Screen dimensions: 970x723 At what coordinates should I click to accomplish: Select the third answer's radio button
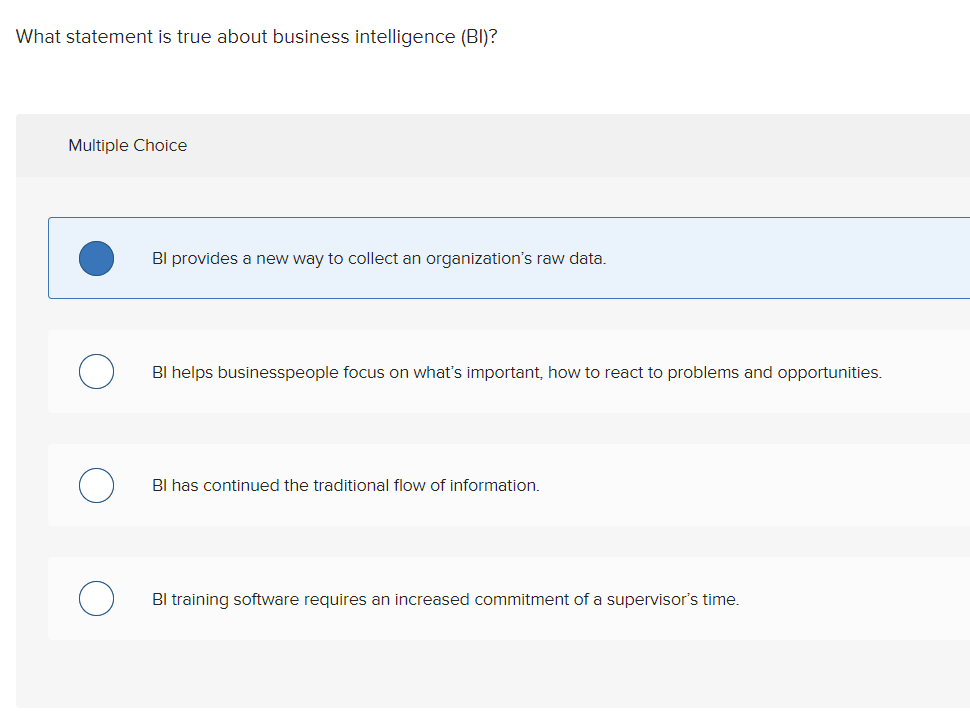coord(96,485)
